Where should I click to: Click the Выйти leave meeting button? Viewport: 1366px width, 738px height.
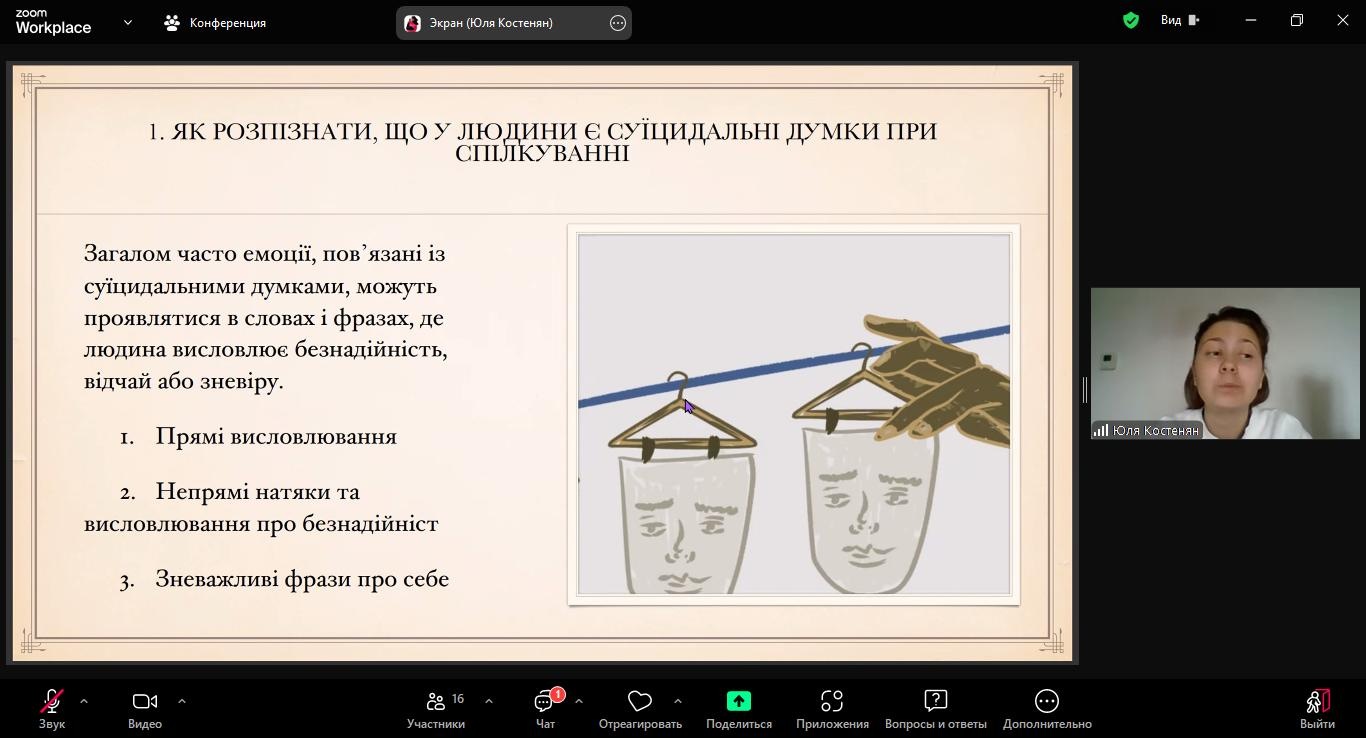[x=1317, y=708]
